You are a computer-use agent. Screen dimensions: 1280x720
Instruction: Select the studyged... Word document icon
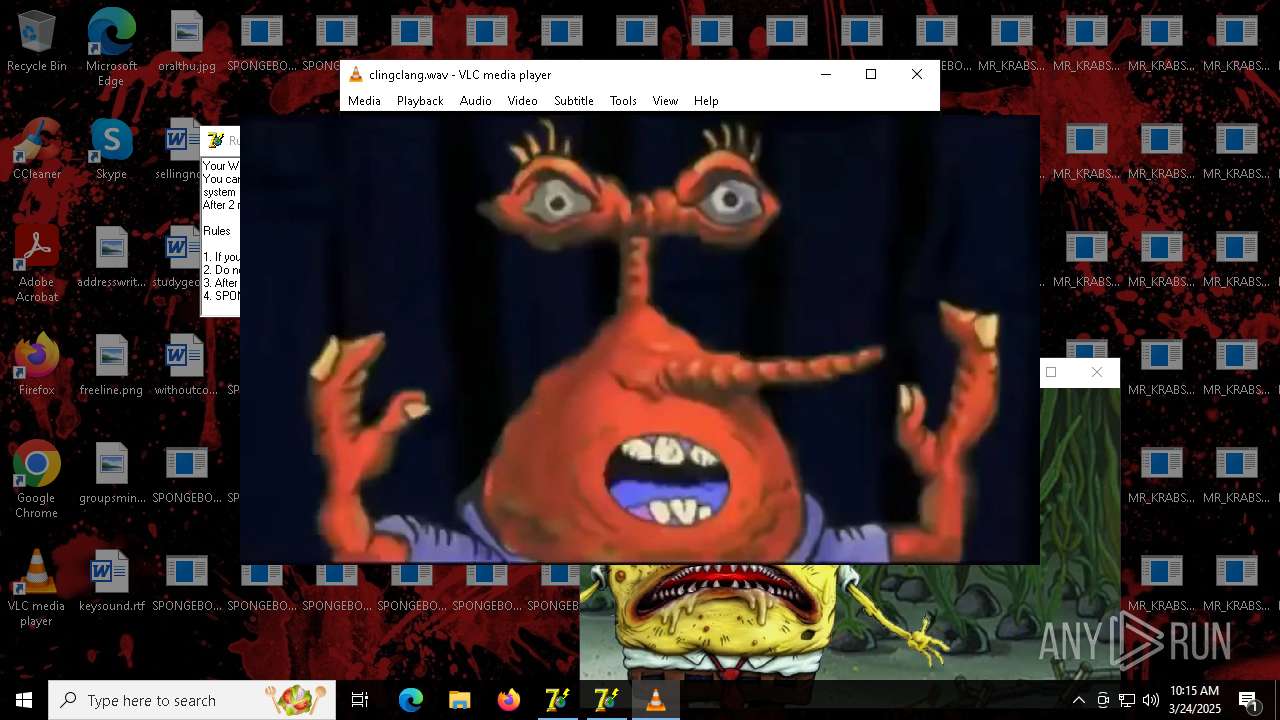click(183, 258)
